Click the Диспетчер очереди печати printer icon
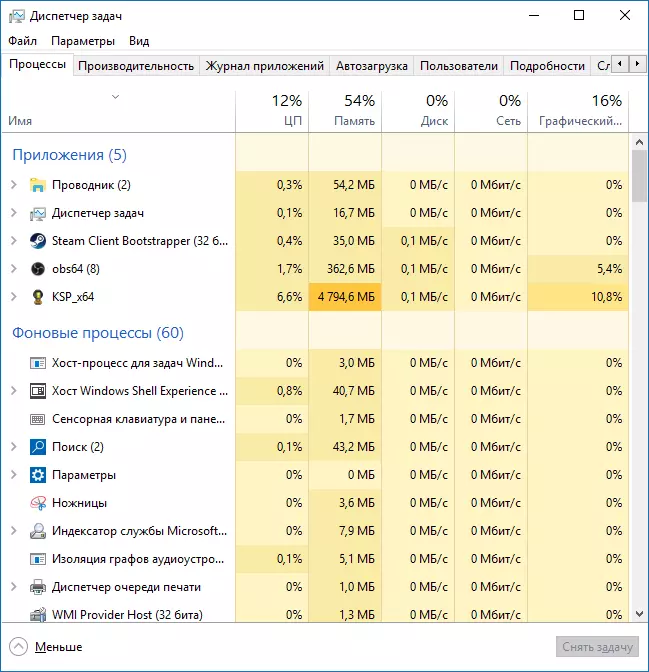The image size is (649, 672). tap(38, 587)
